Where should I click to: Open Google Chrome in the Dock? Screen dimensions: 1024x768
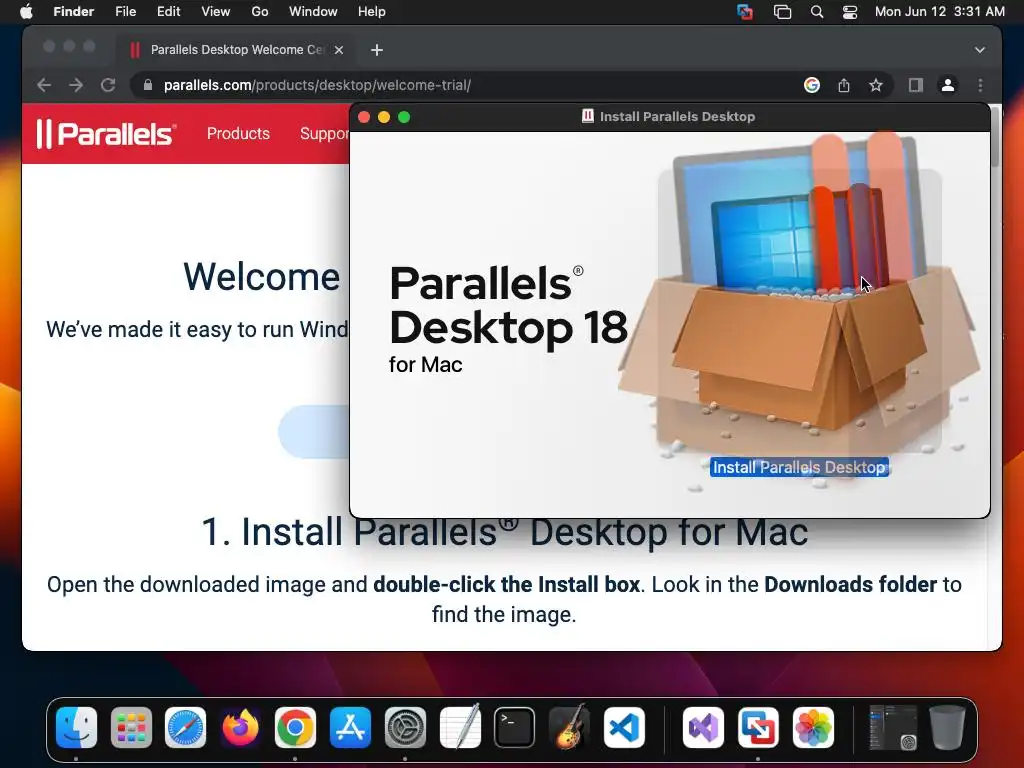click(295, 727)
